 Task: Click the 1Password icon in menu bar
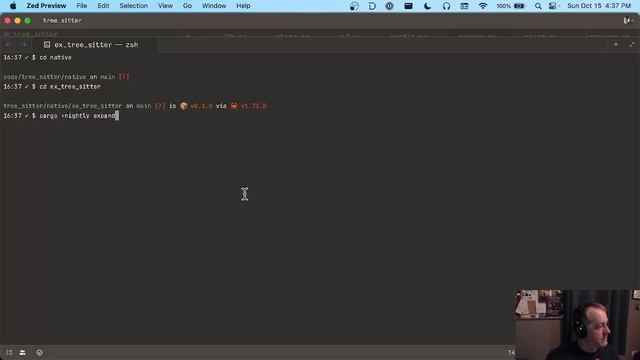389,6
